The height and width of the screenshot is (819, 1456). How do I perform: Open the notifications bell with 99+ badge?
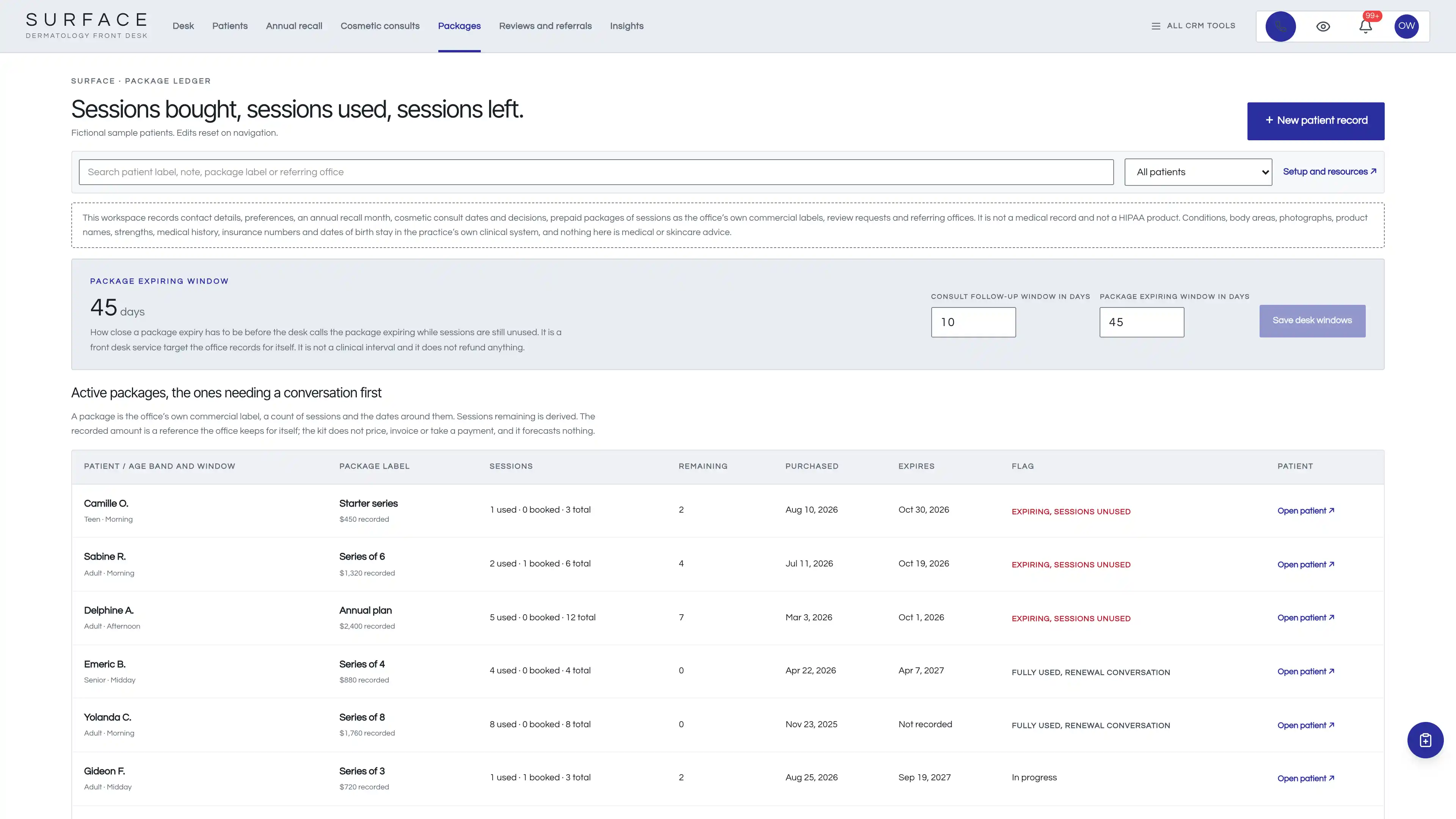click(x=1365, y=27)
